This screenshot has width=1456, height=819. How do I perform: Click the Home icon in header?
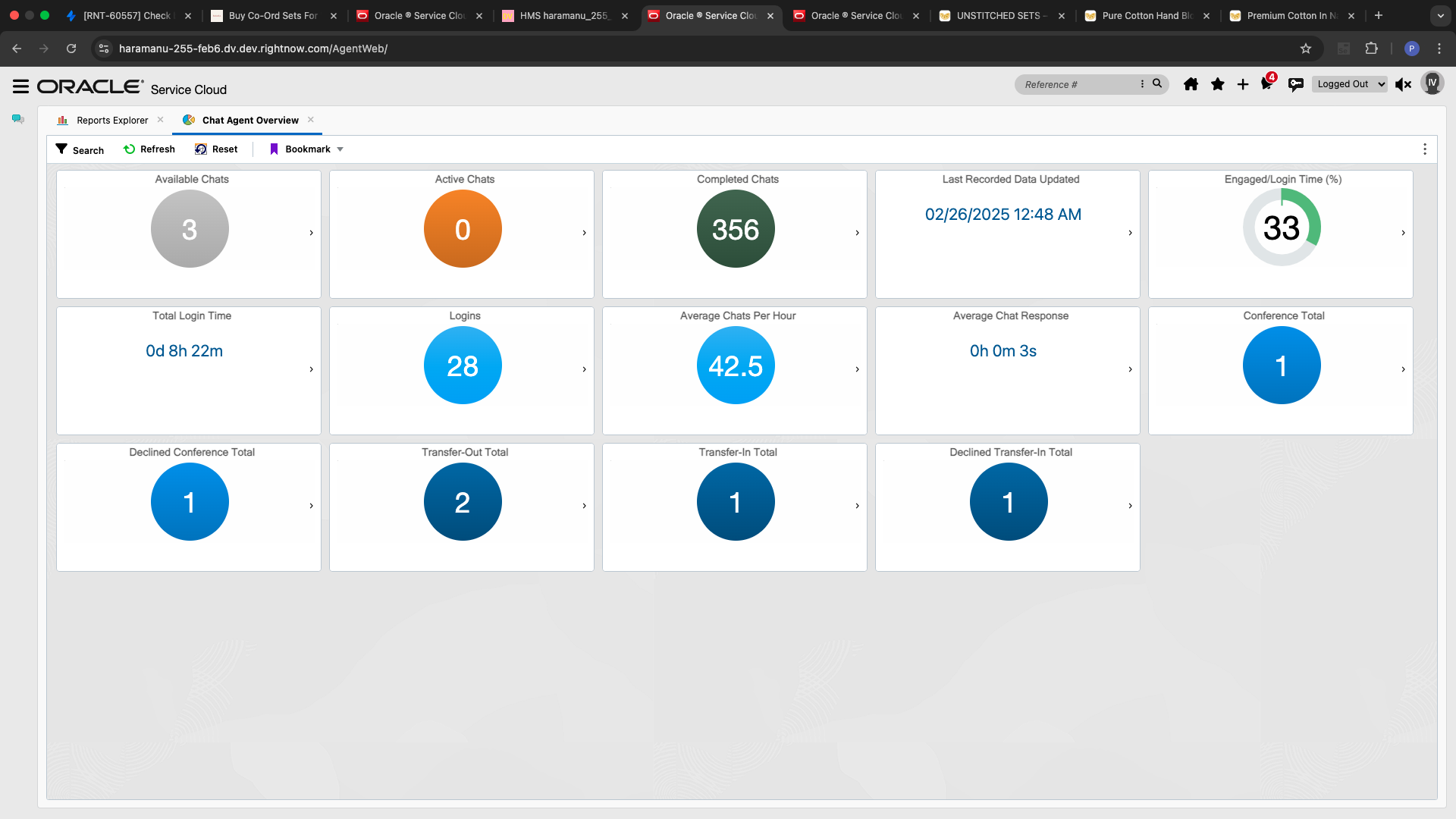coord(1191,84)
